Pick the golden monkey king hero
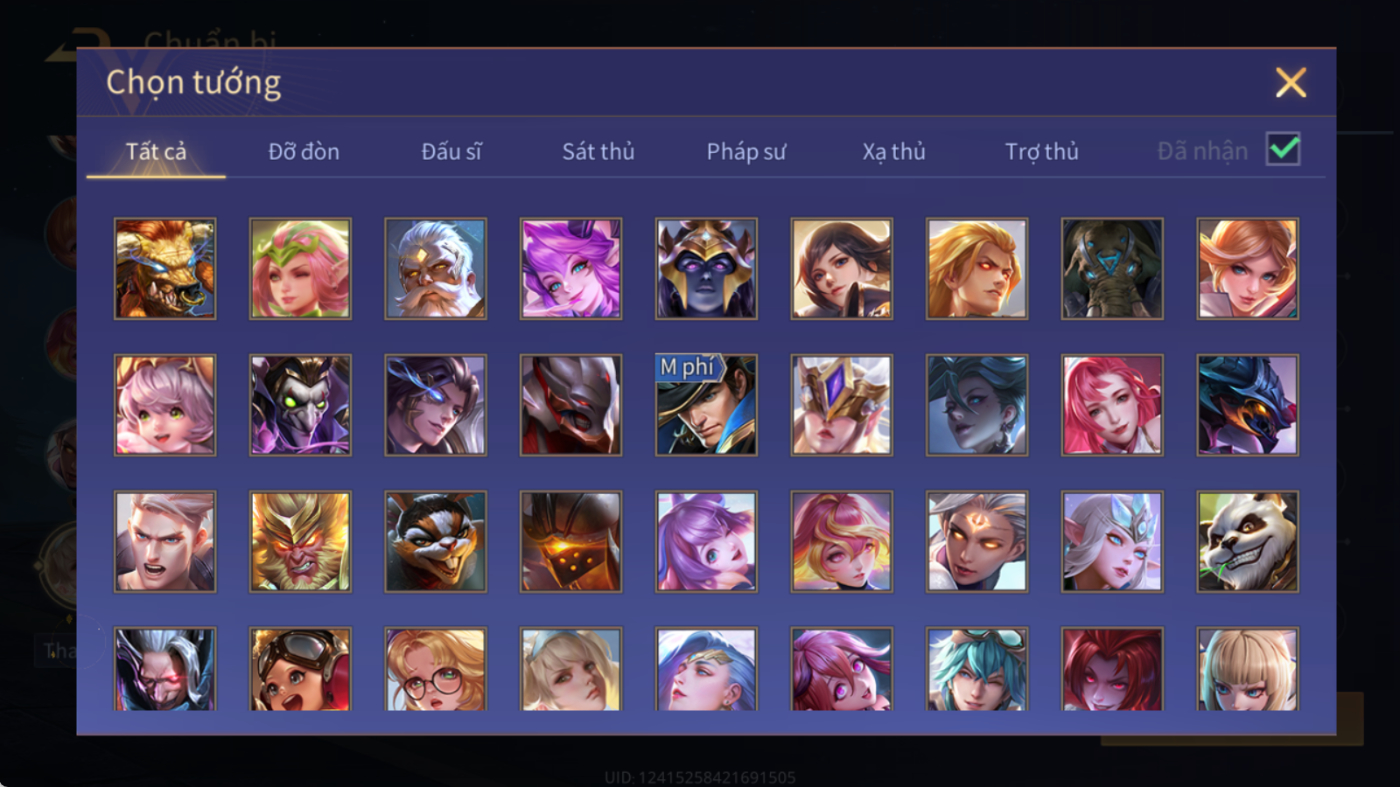Screen dimensions: 1400x787 coord(300,541)
